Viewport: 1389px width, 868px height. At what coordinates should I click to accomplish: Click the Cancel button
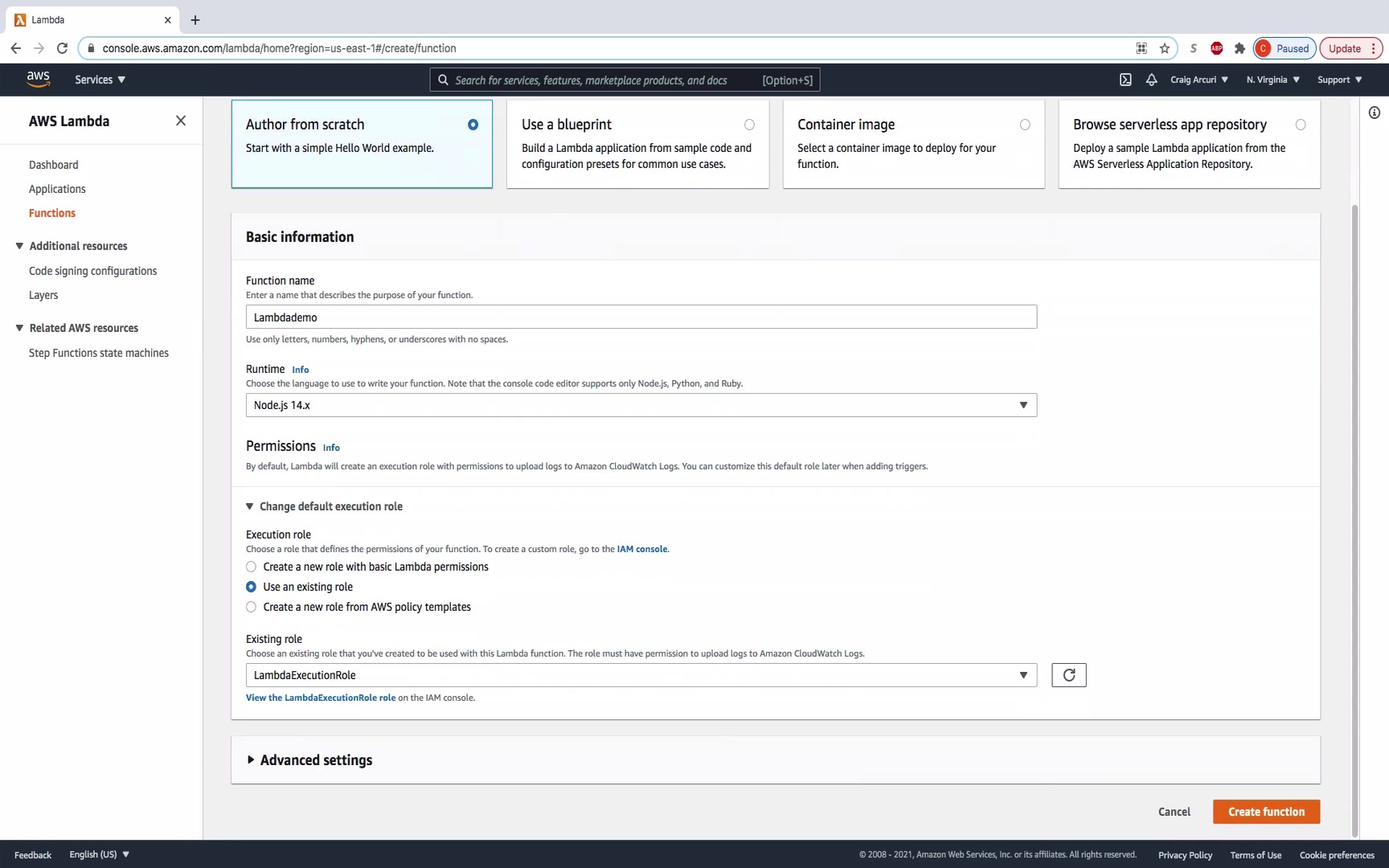pos(1174,812)
